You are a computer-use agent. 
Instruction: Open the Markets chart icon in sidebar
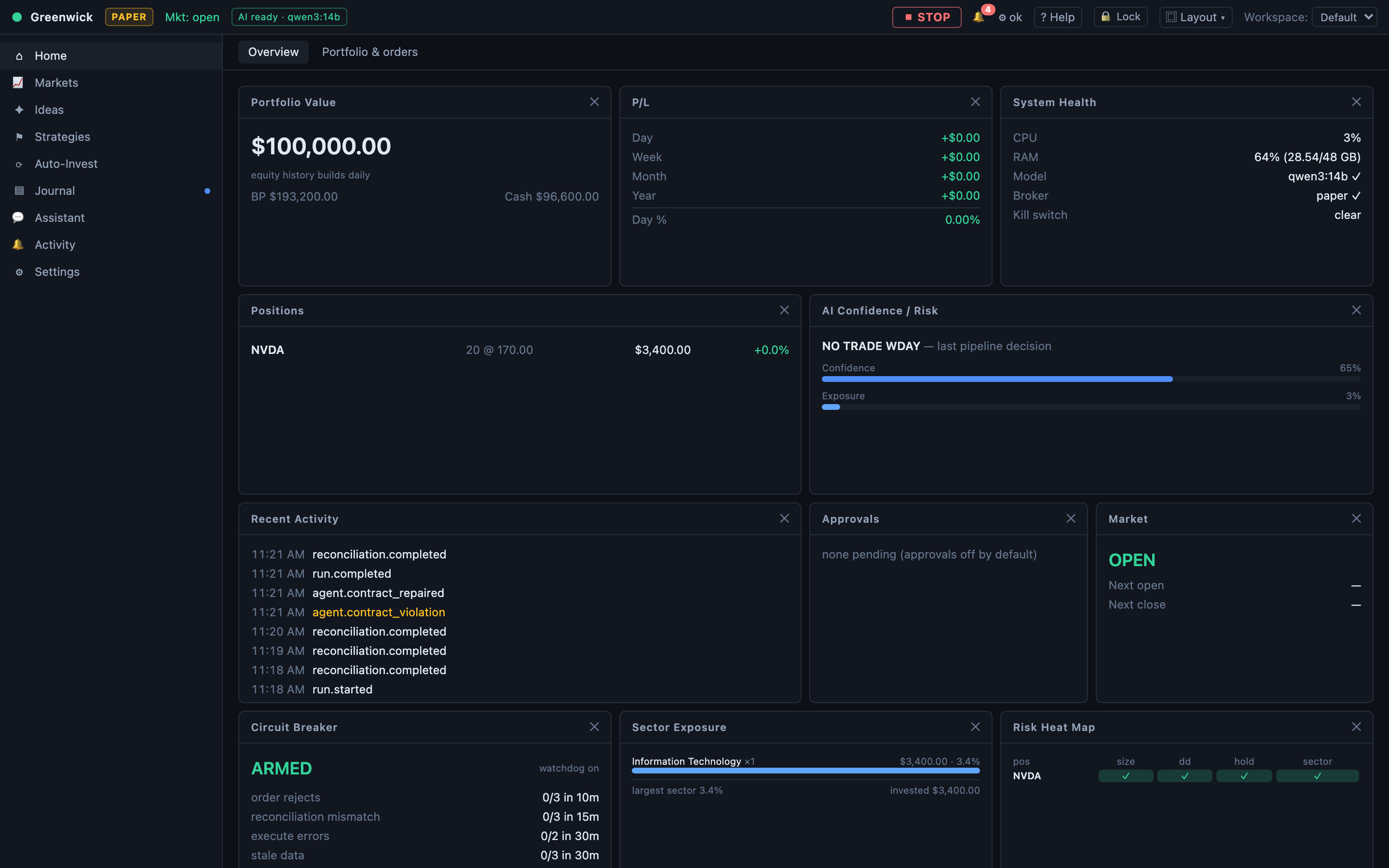(18, 82)
